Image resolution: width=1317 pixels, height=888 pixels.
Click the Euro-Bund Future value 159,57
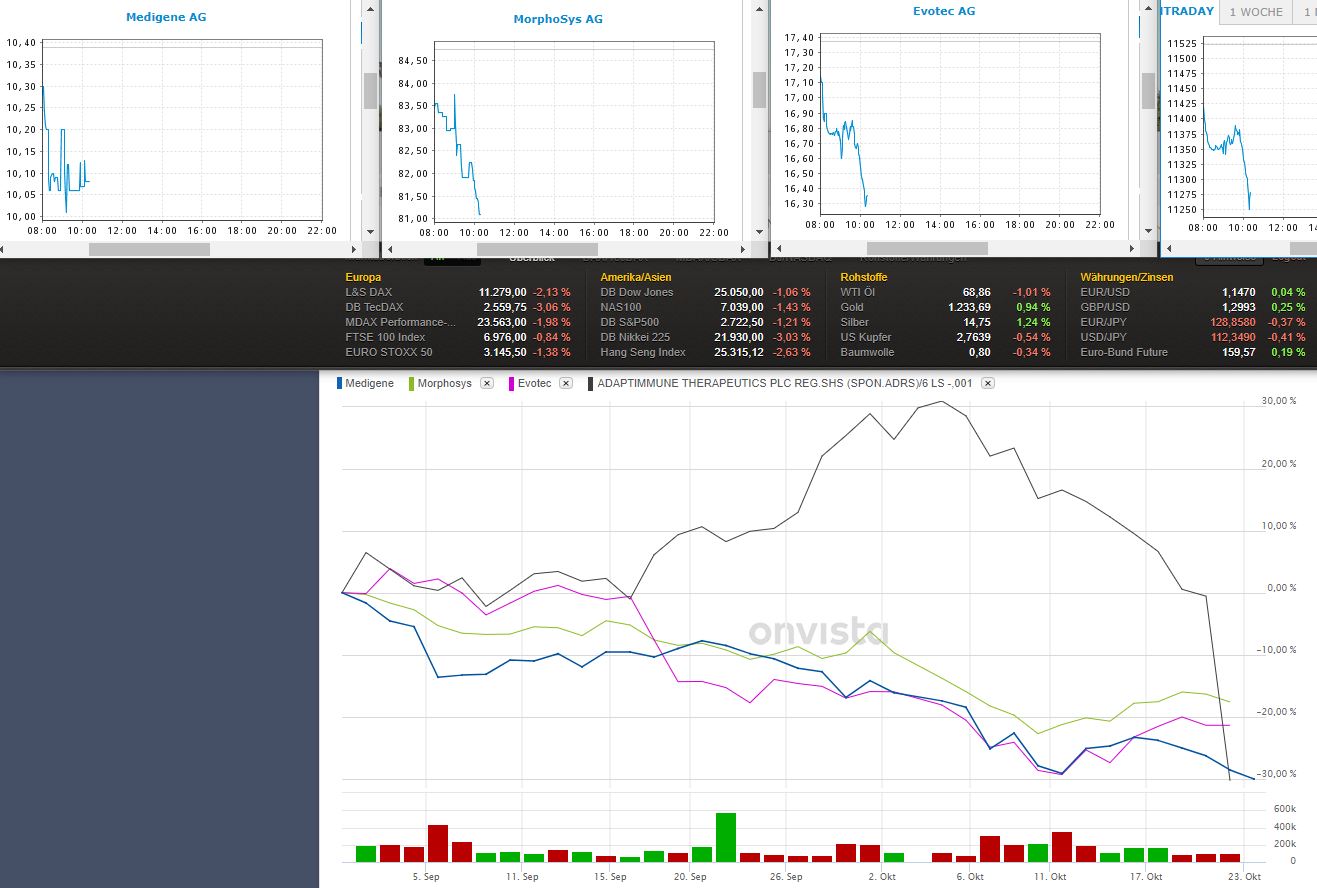coord(1238,352)
